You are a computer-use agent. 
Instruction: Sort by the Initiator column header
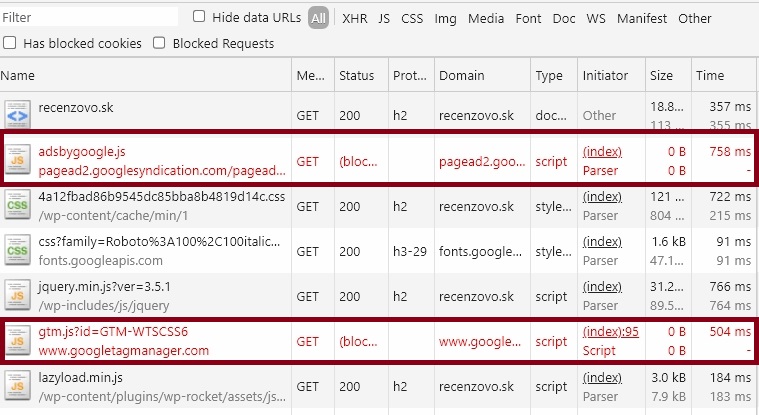click(x=611, y=75)
